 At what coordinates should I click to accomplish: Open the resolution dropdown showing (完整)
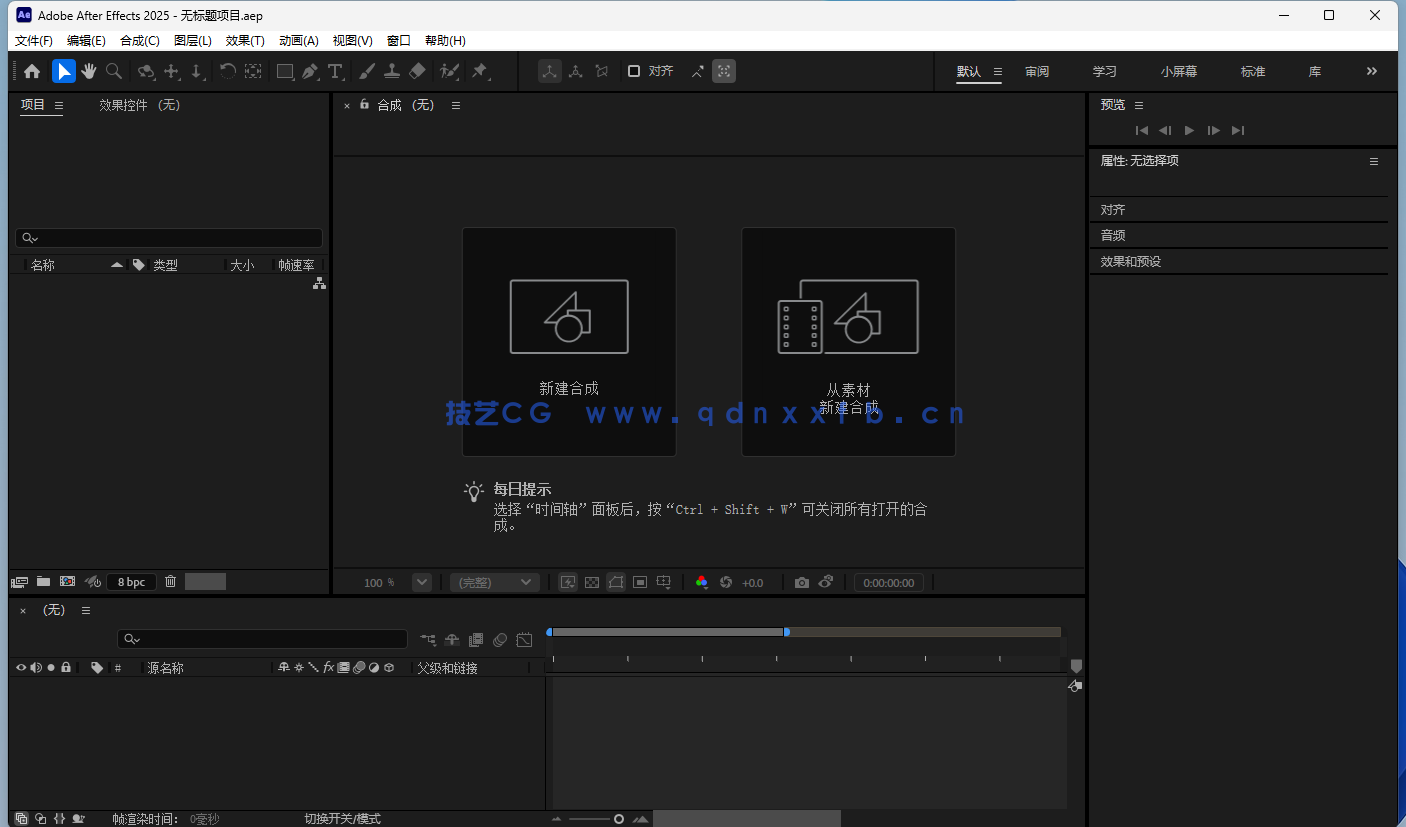pyautogui.click(x=494, y=581)
